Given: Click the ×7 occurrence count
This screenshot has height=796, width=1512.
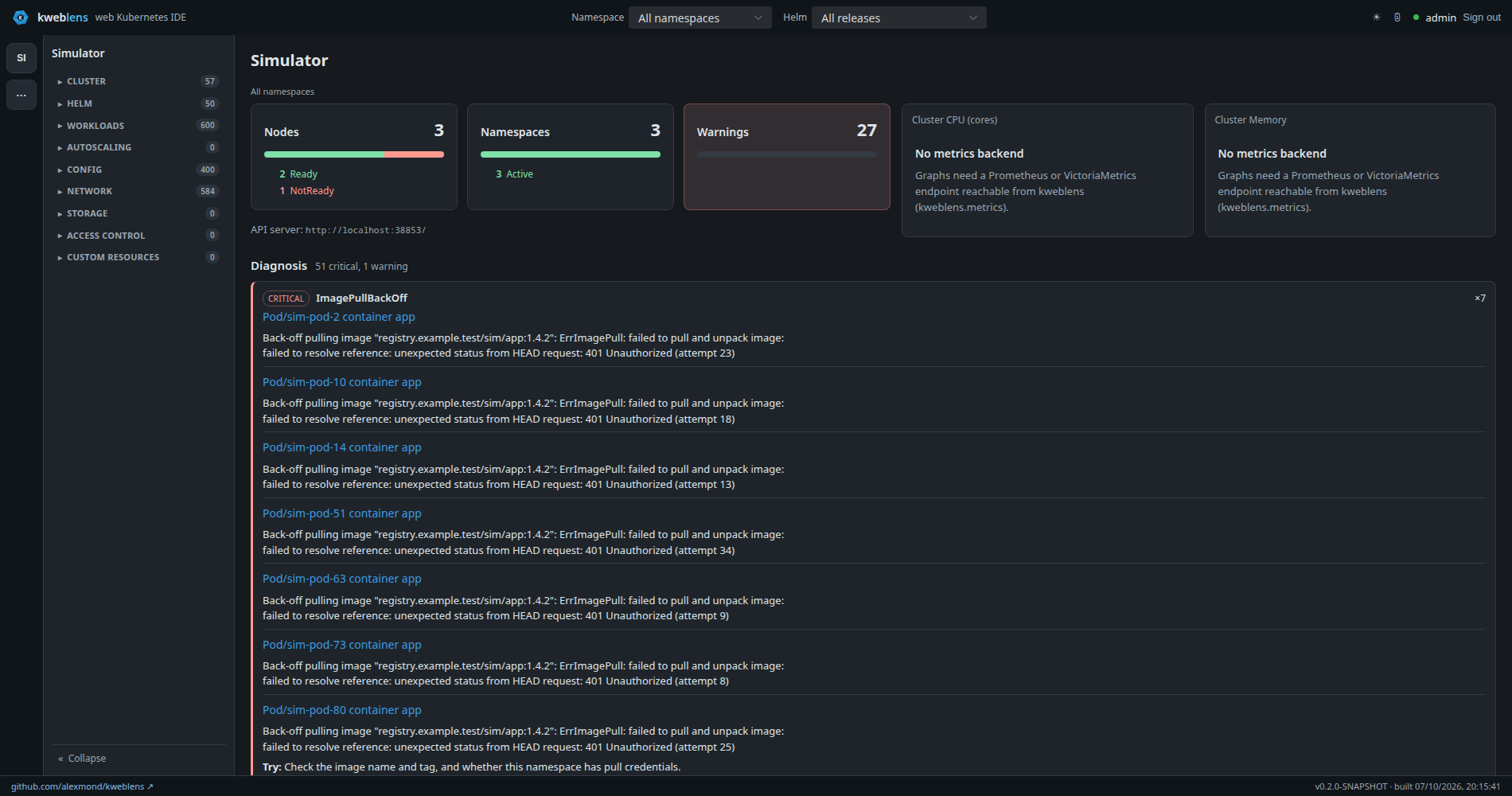Looking at the screenshot, I should coord(1480,298).
